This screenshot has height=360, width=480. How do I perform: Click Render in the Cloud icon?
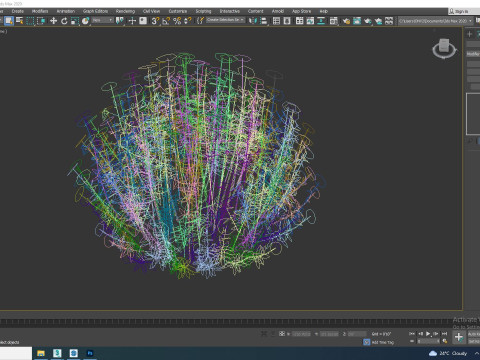pos(378,21)
